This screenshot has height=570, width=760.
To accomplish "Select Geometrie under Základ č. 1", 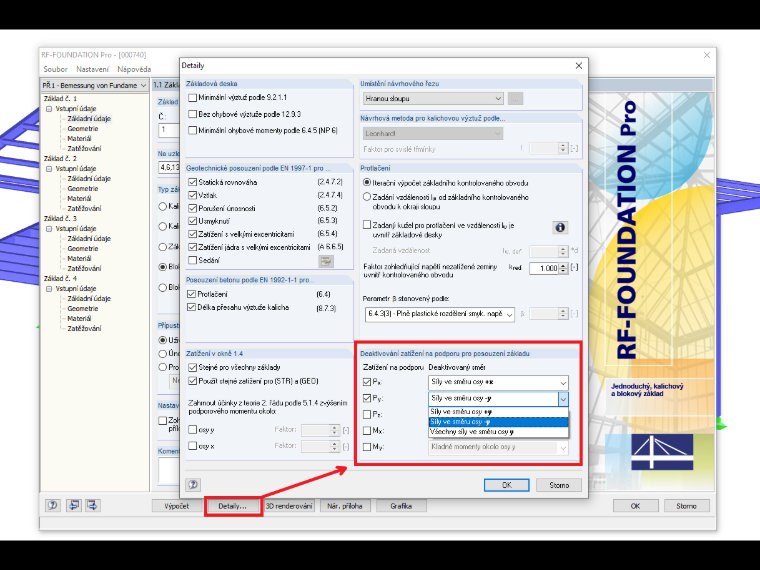I will tap(83, 128).
